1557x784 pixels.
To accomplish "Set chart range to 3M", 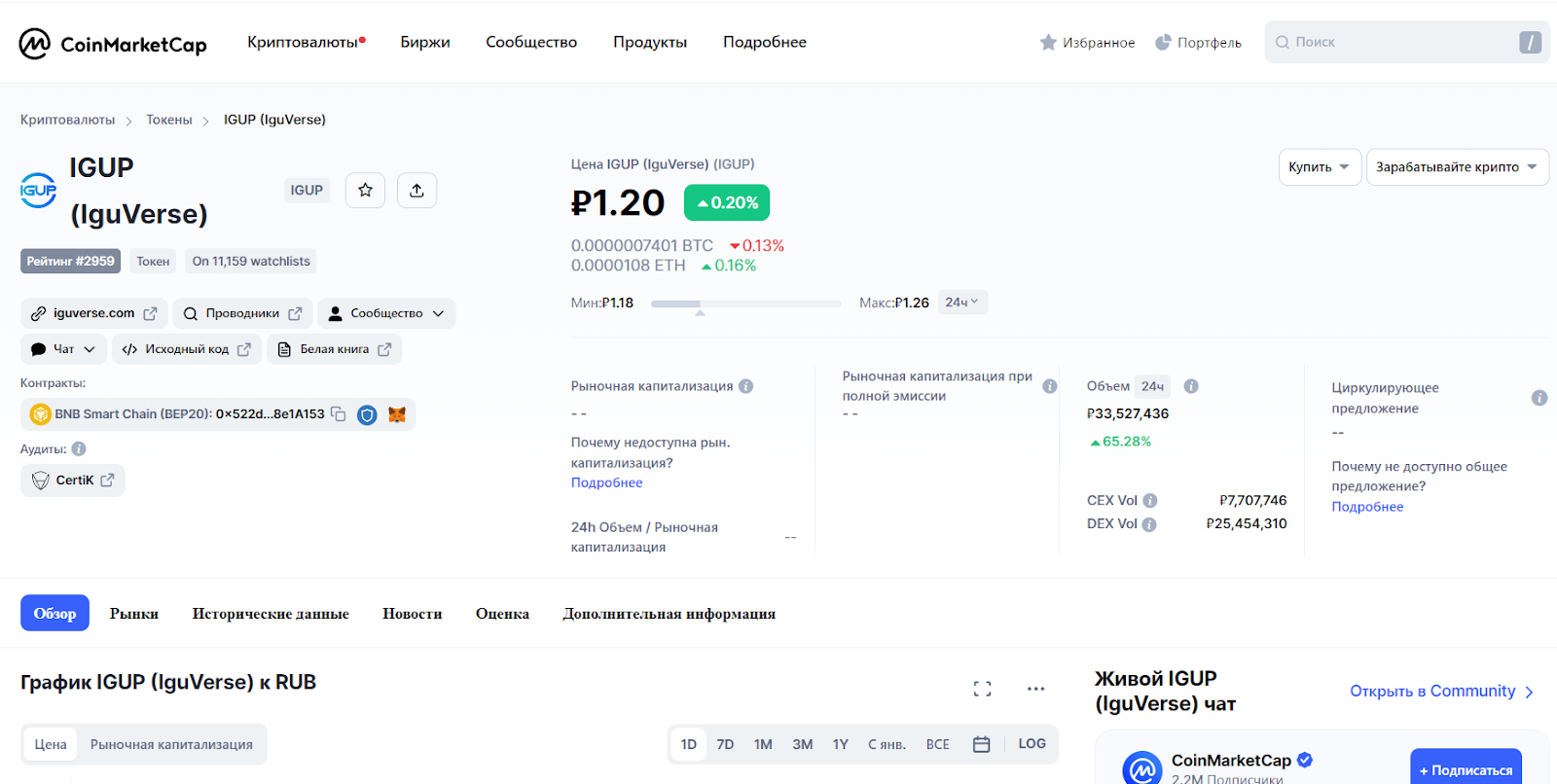I will click(802, 745).
